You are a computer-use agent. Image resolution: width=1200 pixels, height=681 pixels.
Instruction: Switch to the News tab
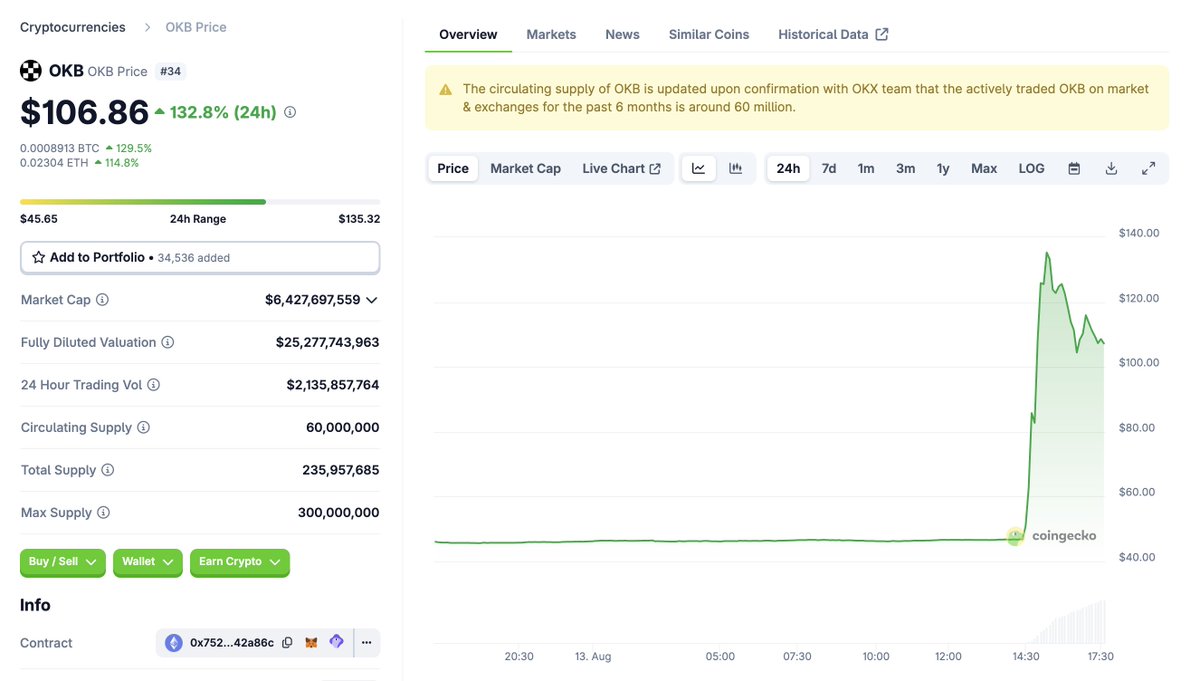[x=622, y=34]
